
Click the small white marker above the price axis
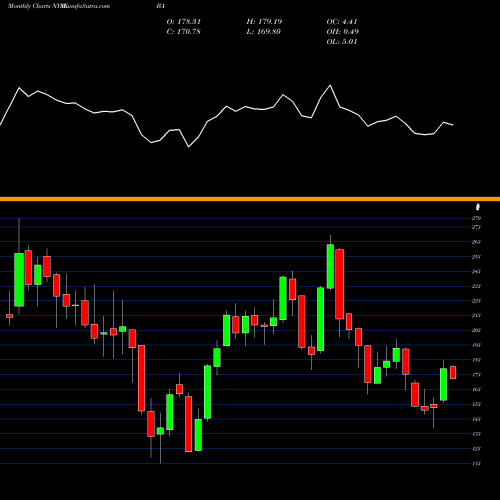click(x=478, y=207)
